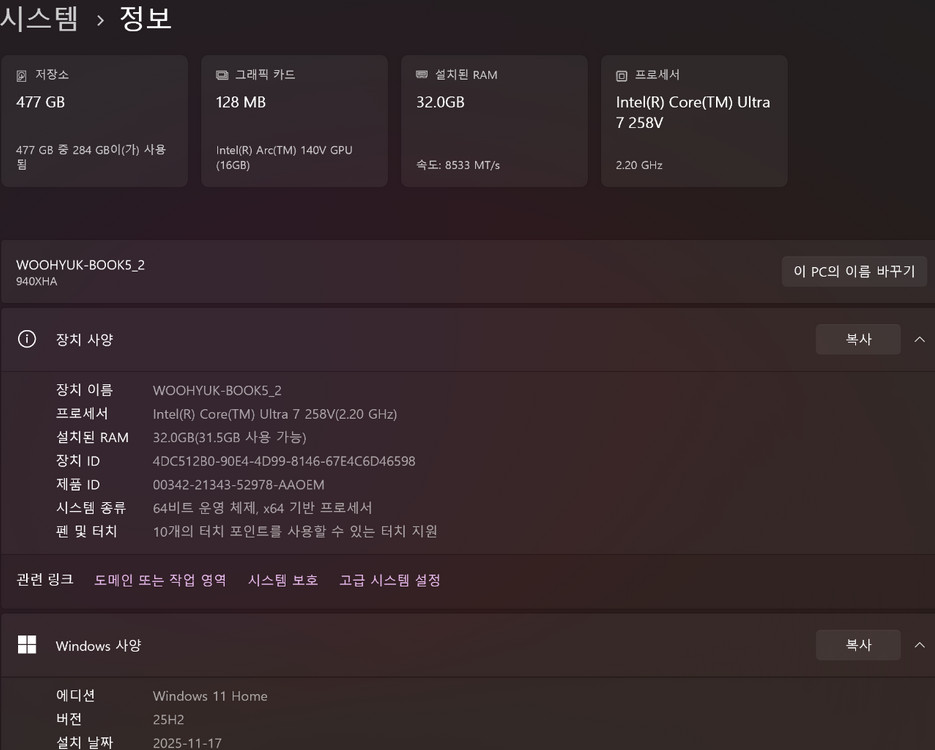Click the info circle icon beside 장치 사양

(x=27, y=339)
